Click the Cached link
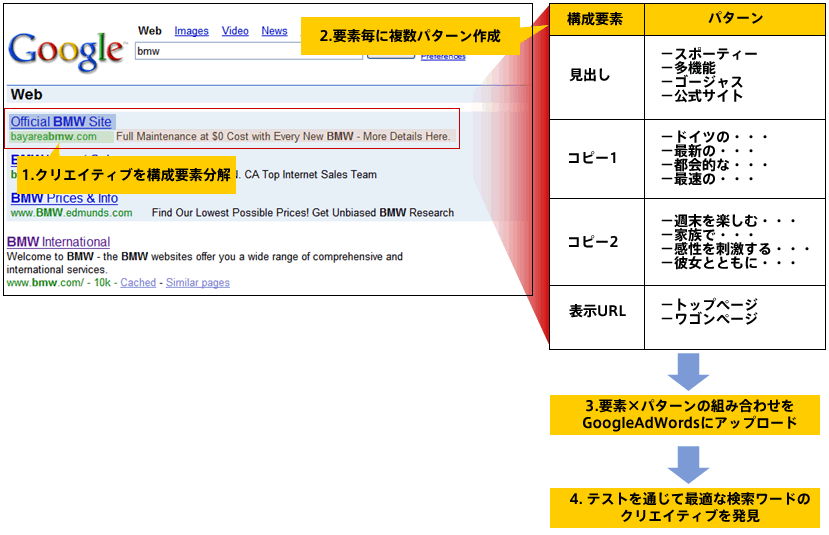 point(138,283)
